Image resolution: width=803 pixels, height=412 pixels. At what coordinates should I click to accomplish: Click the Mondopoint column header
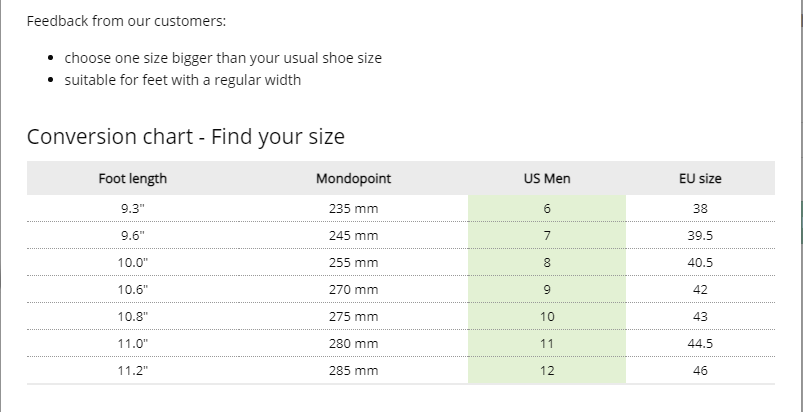tap(353, 179)
